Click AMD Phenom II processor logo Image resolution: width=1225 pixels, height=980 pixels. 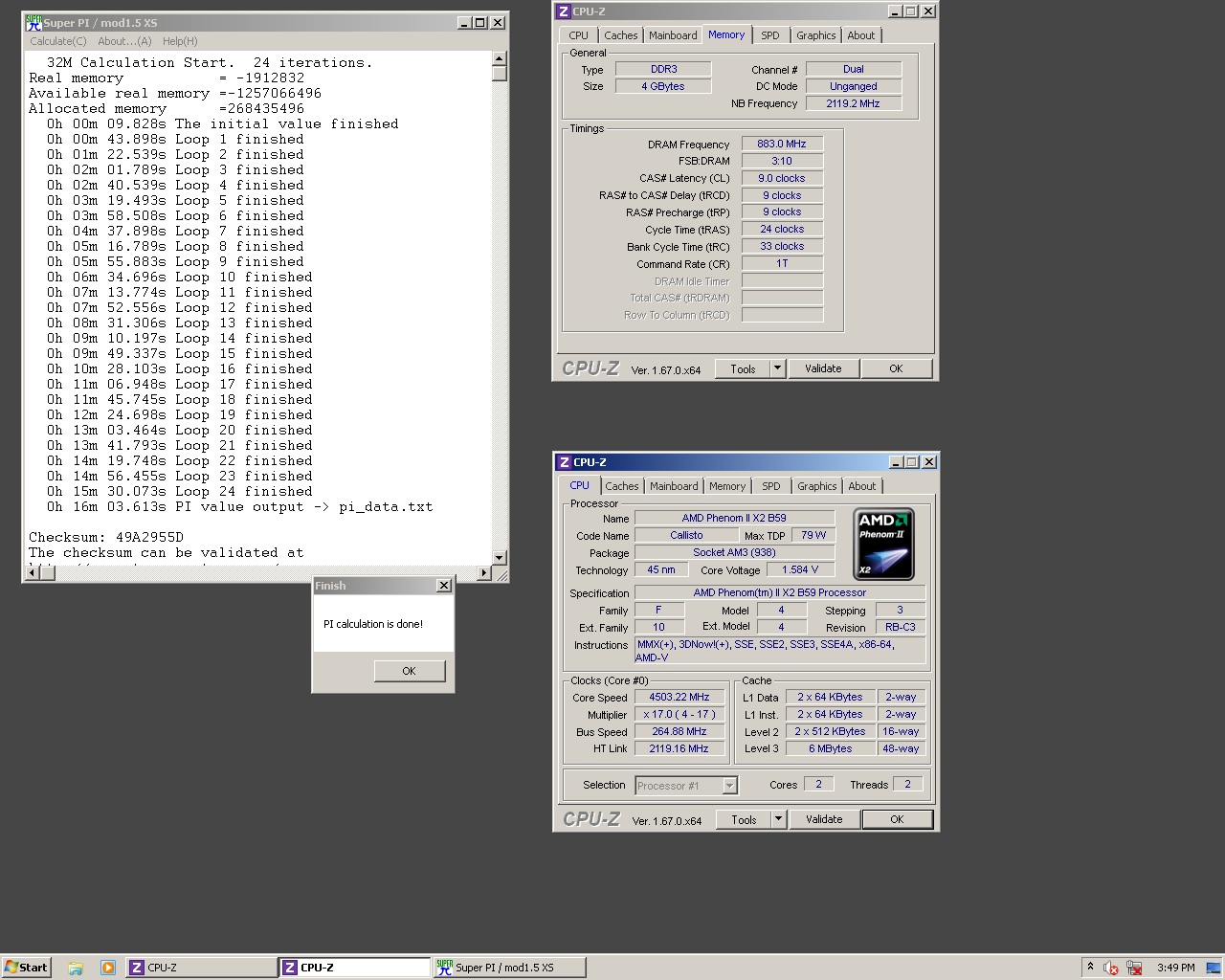tap(884, 544)
